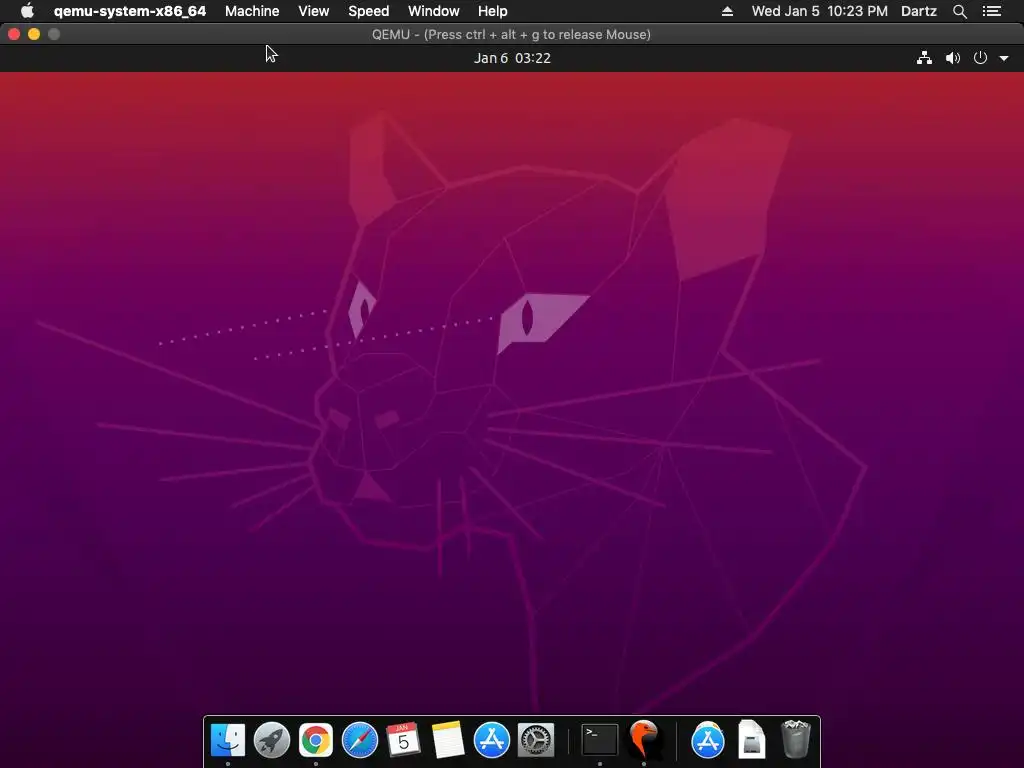
Task: Launch Safari compass icon in Dock
Action: click(360, 741)
